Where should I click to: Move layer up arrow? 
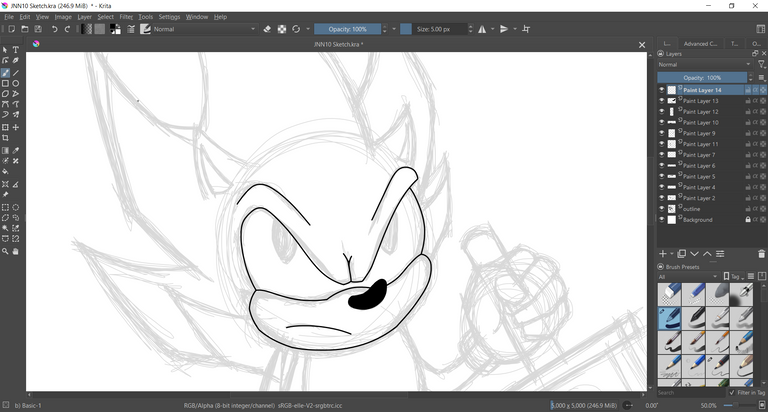(x=707, y=254)
